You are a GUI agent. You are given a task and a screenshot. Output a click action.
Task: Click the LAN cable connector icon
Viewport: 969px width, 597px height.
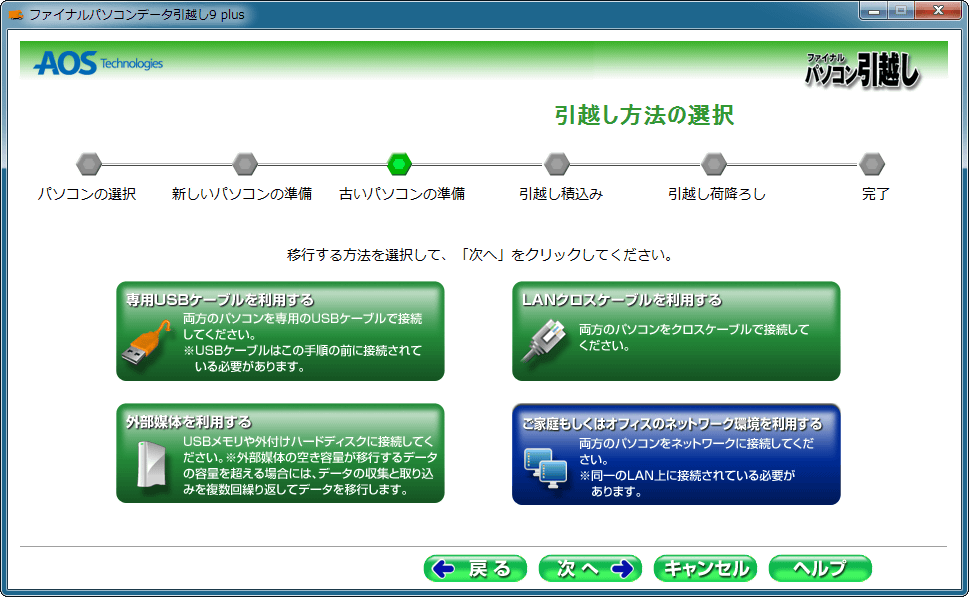(544, 340)
